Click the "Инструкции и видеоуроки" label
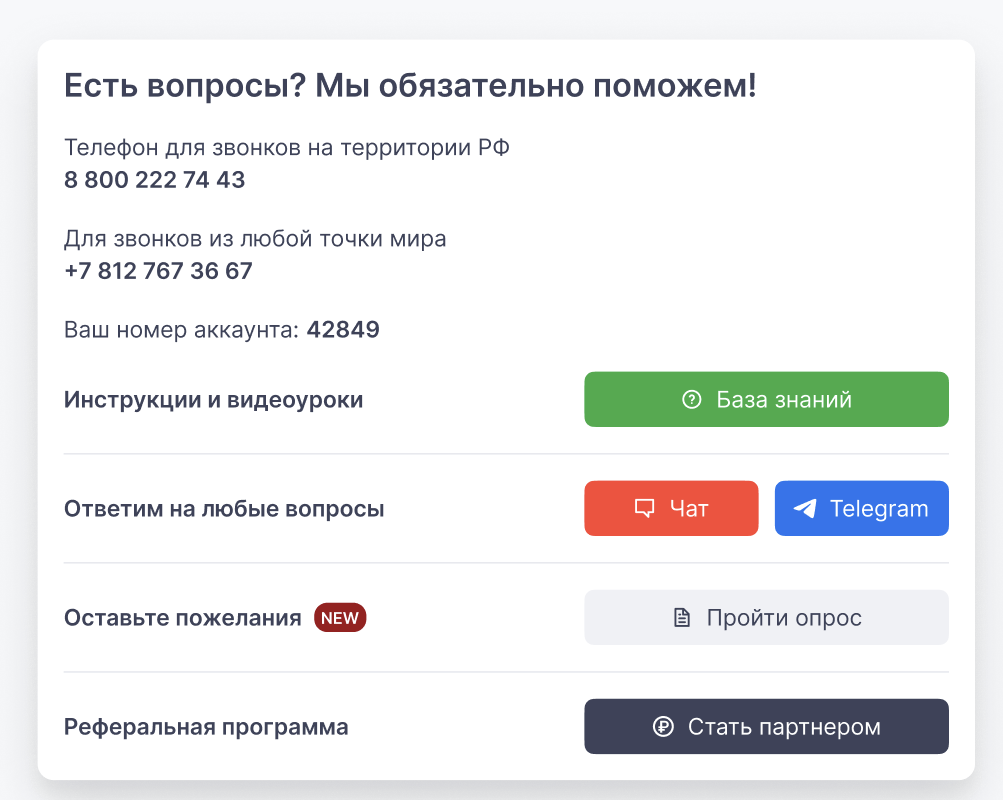This screenshot has height=800, width=1003. [213, 400]
